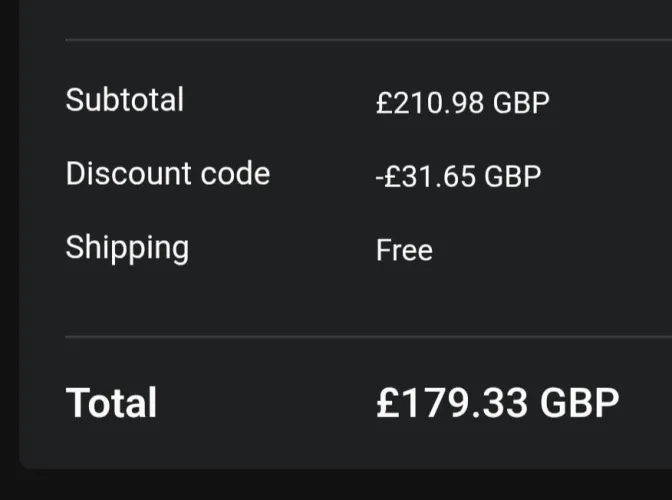This screenshot has width=672, height=500.
Task: Click the word Discount in the order summary
Action: pyautogui.click(x=125, y=173)
